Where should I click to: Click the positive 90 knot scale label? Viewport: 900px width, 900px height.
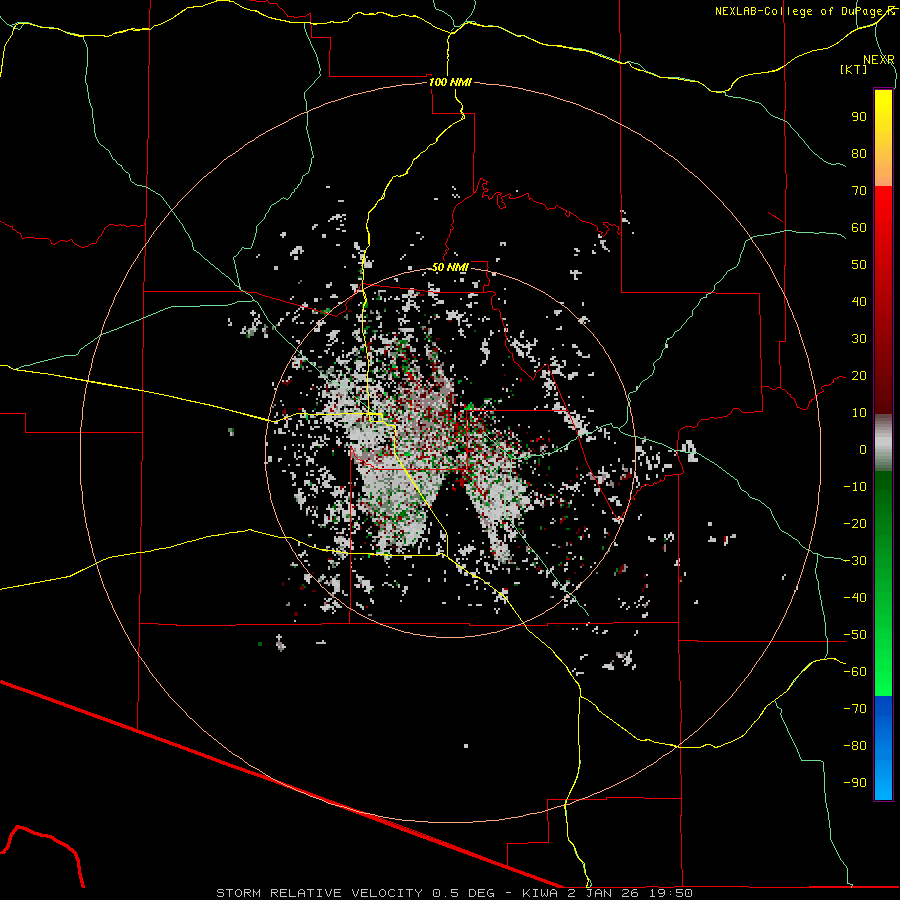pos(859,117)
